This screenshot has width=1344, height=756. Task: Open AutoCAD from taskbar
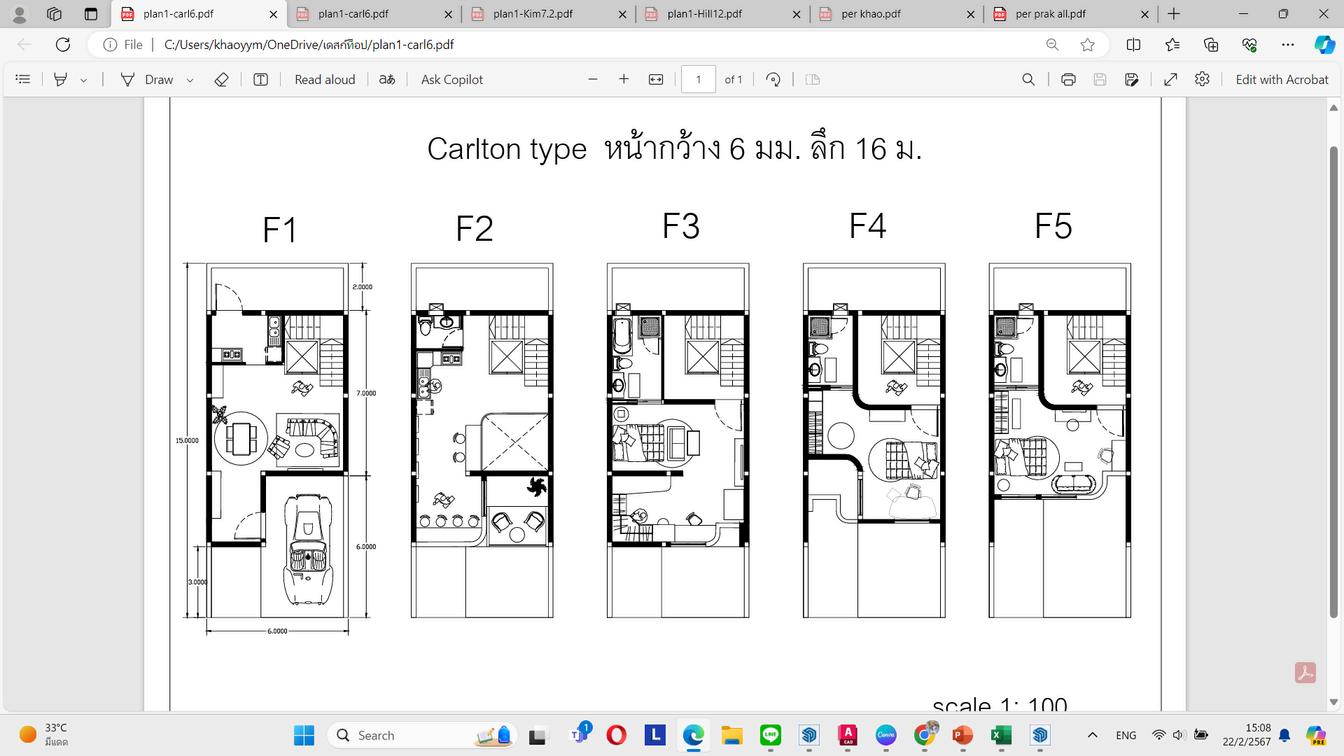pos(848,736)
